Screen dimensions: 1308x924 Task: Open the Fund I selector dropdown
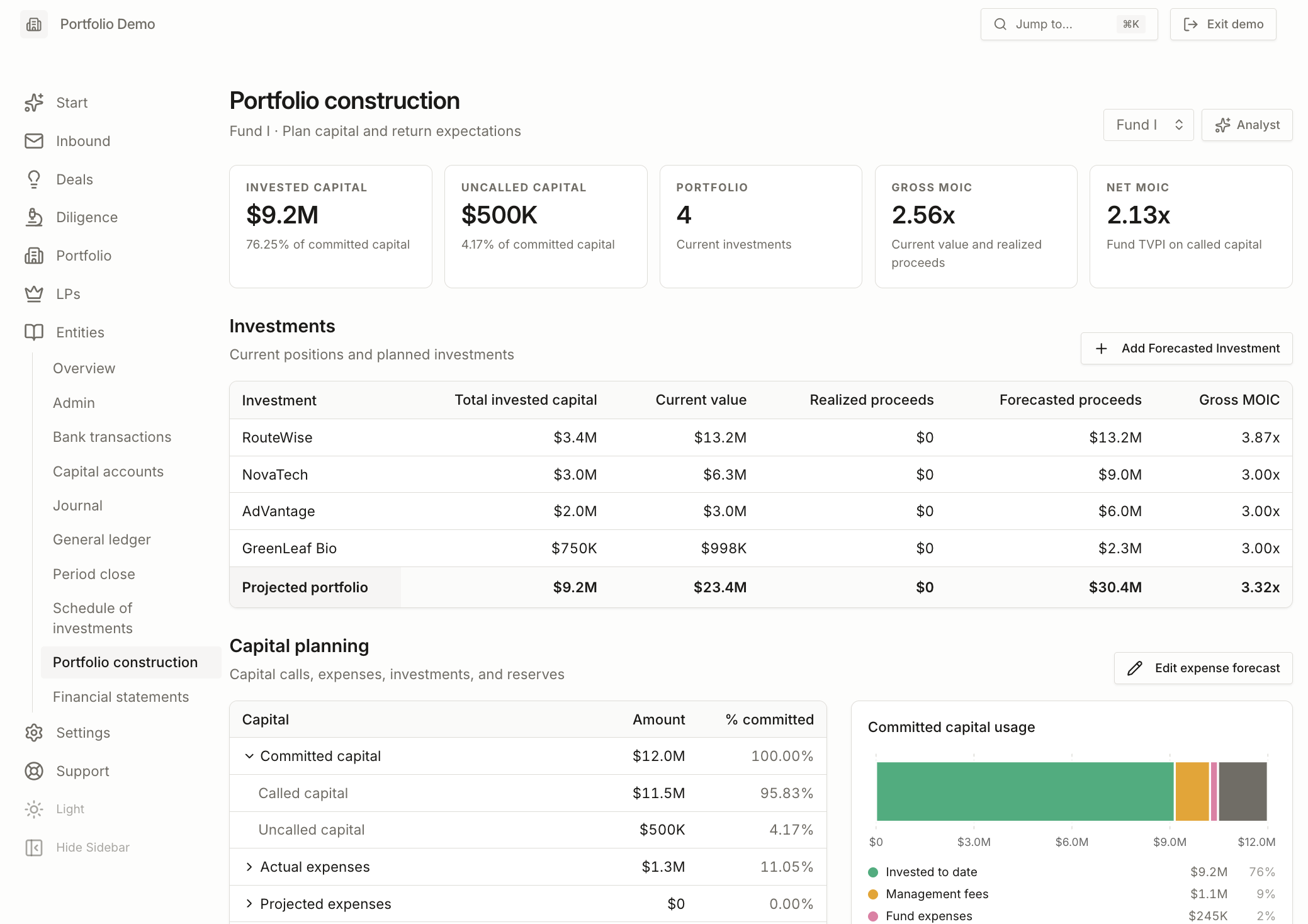pos(1148,125)
